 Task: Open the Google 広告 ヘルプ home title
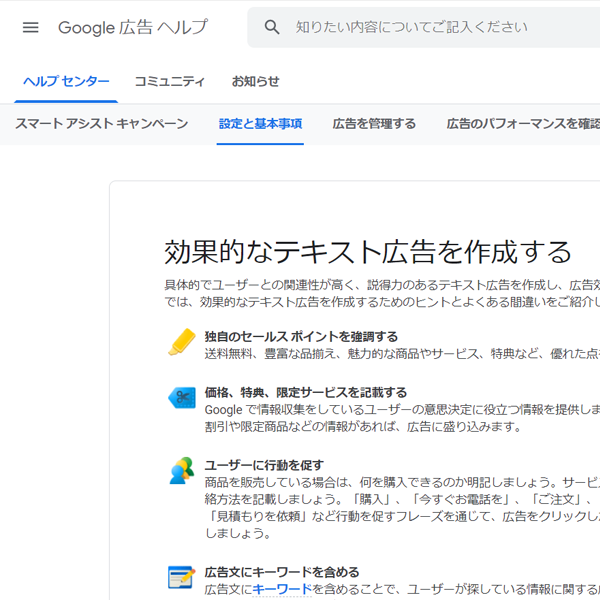[133, 28]
